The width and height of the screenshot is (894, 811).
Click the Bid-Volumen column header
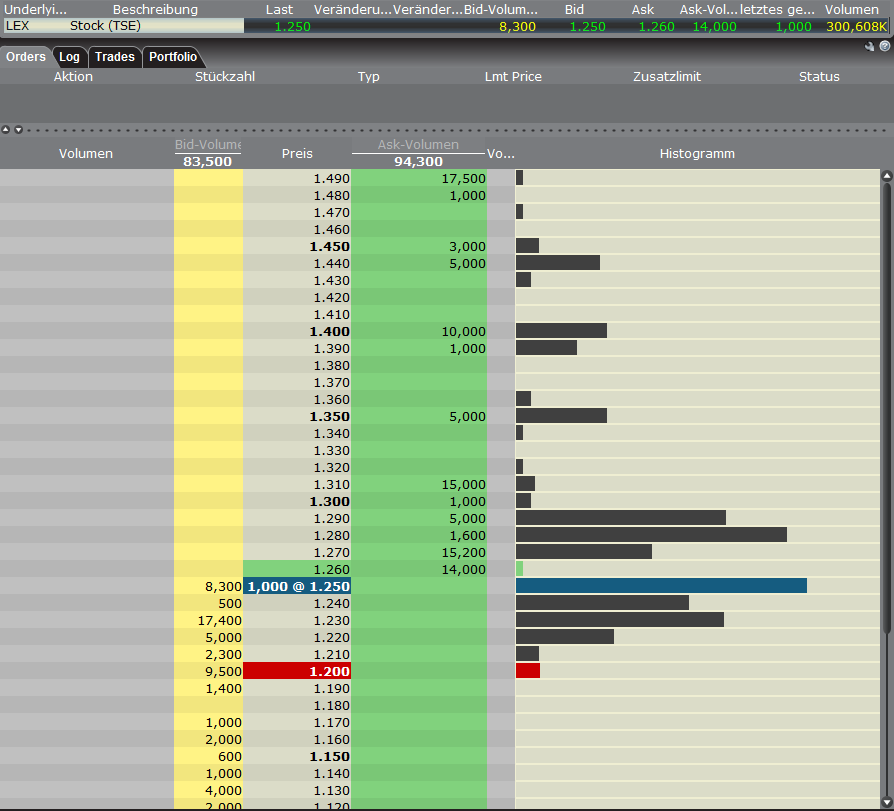(207, 145)
